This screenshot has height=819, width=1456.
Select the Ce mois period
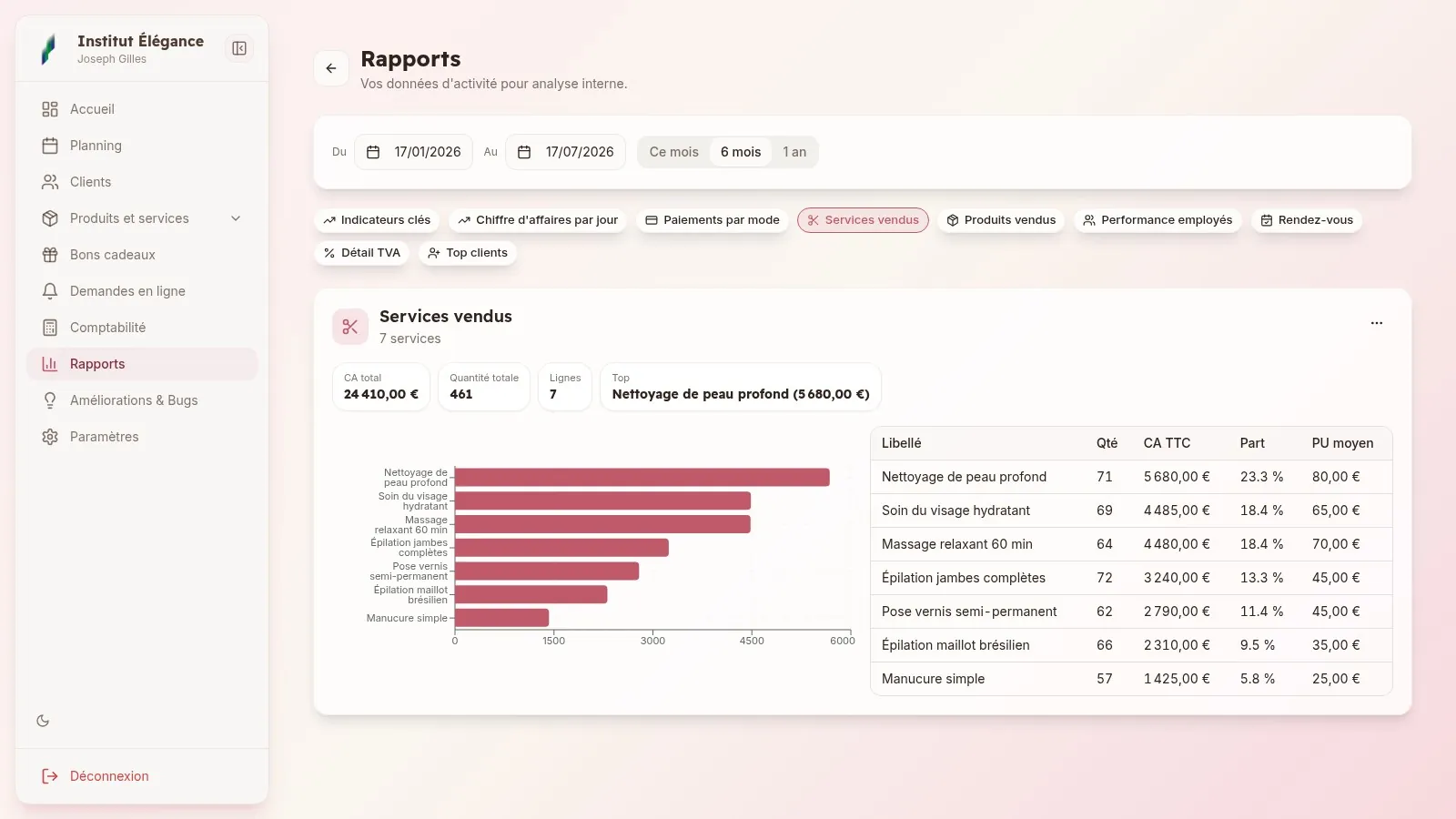(674, 152)
